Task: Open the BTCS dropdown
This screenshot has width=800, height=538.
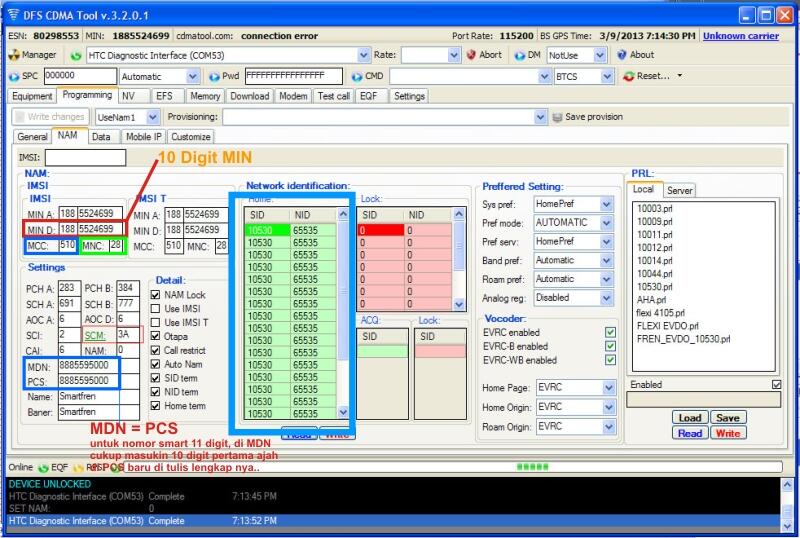Action: coord(607,77)
